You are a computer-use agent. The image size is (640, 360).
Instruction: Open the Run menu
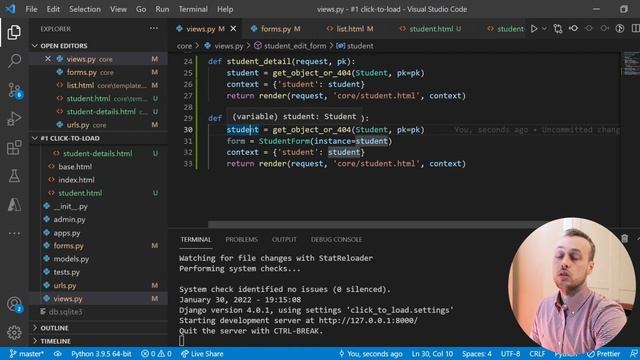[x=162, y=9]
